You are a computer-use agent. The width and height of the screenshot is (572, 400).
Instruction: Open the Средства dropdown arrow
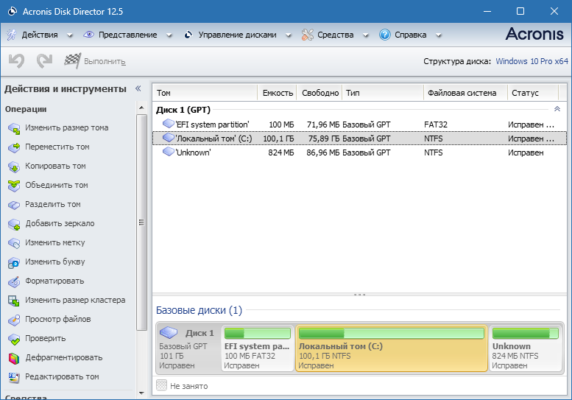click(x=366, y=35)
